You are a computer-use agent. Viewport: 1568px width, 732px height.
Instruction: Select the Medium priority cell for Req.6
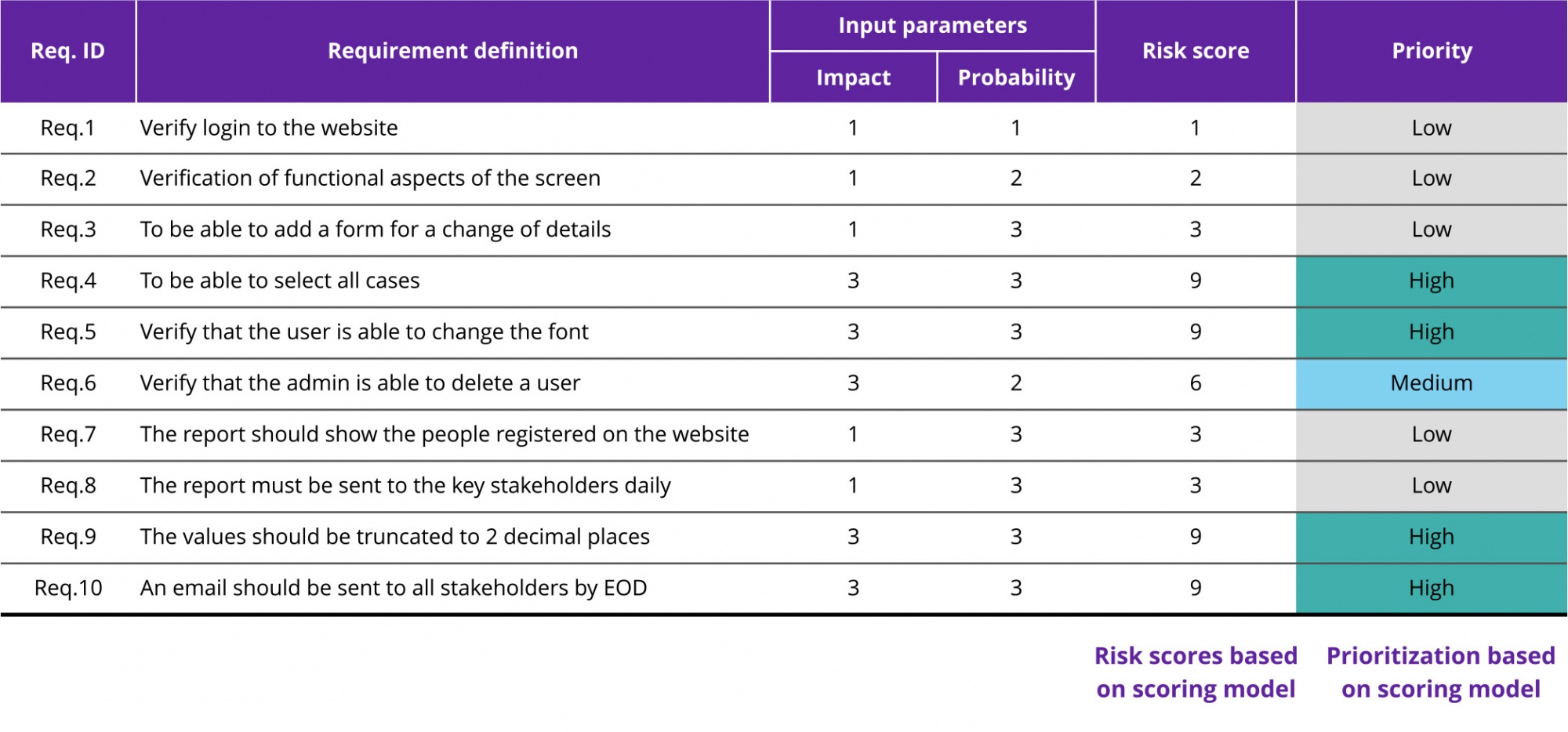coord(1432,383)
